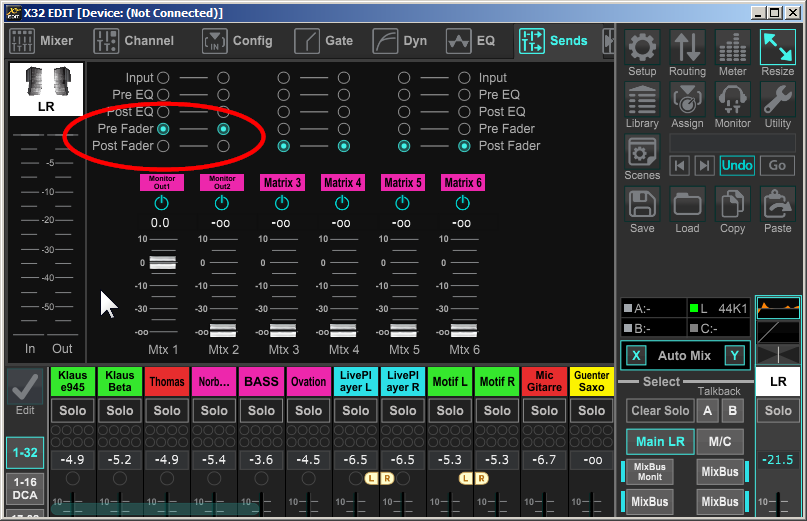Click the Mtx 2 send fader handle
807x521 pixels.
(223, 331)
